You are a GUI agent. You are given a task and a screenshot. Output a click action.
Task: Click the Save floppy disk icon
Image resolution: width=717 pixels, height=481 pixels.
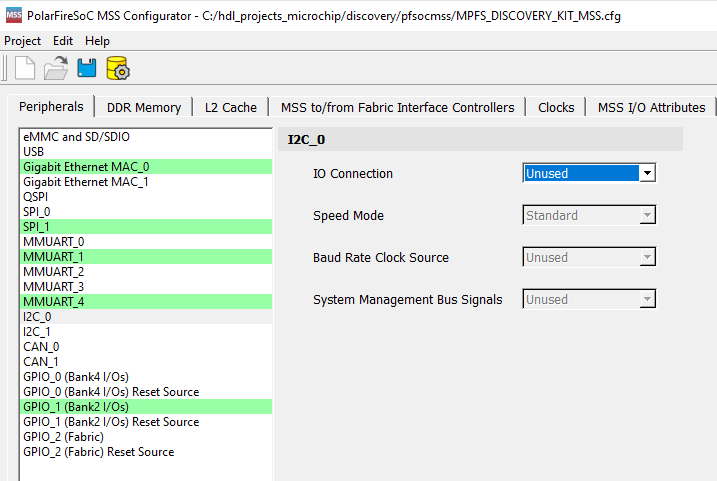pos(87,69)
